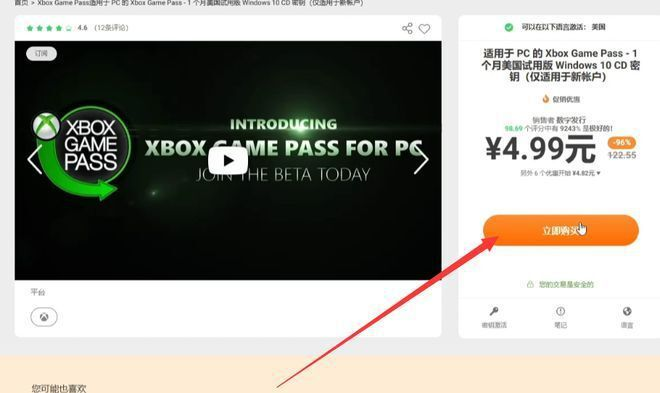Click the green checkmark activation icon
This screenshot has width=660, height=393.
click(x=509, y=27)
